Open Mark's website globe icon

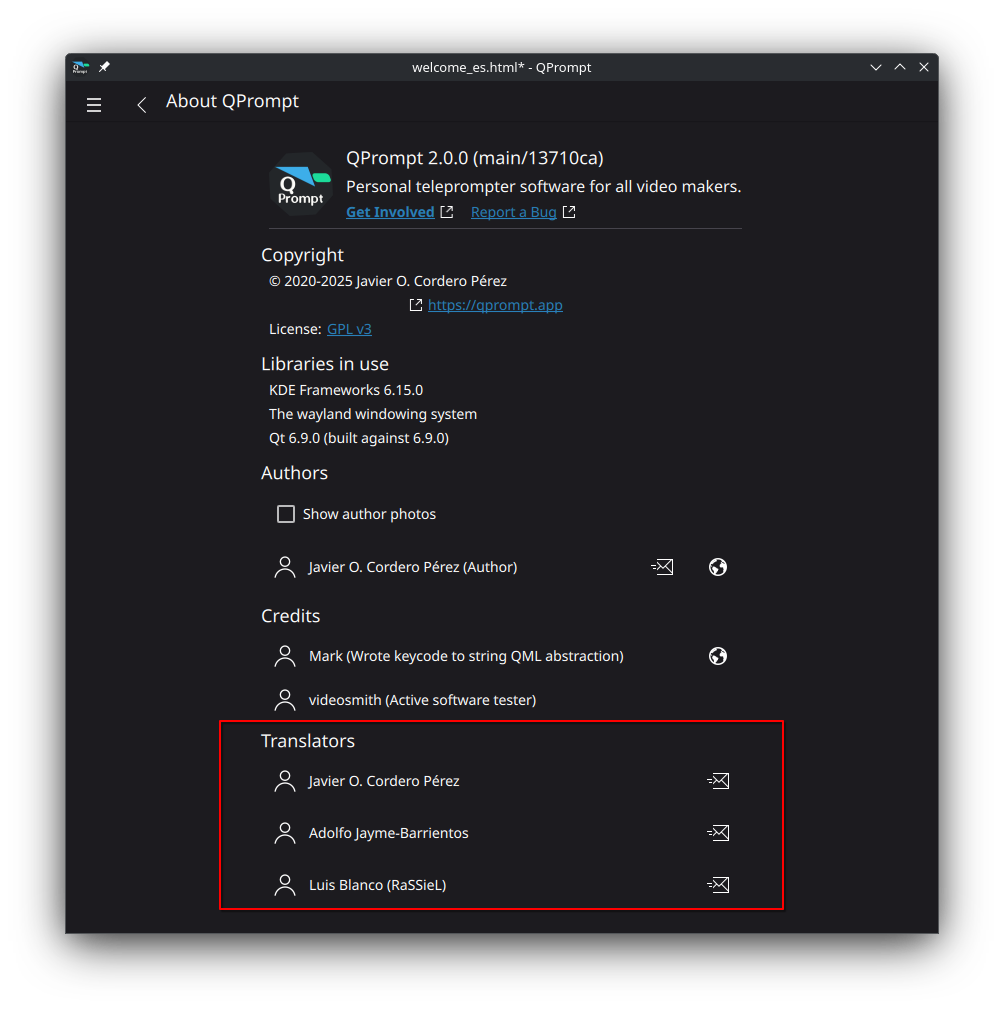click(718, 656)
